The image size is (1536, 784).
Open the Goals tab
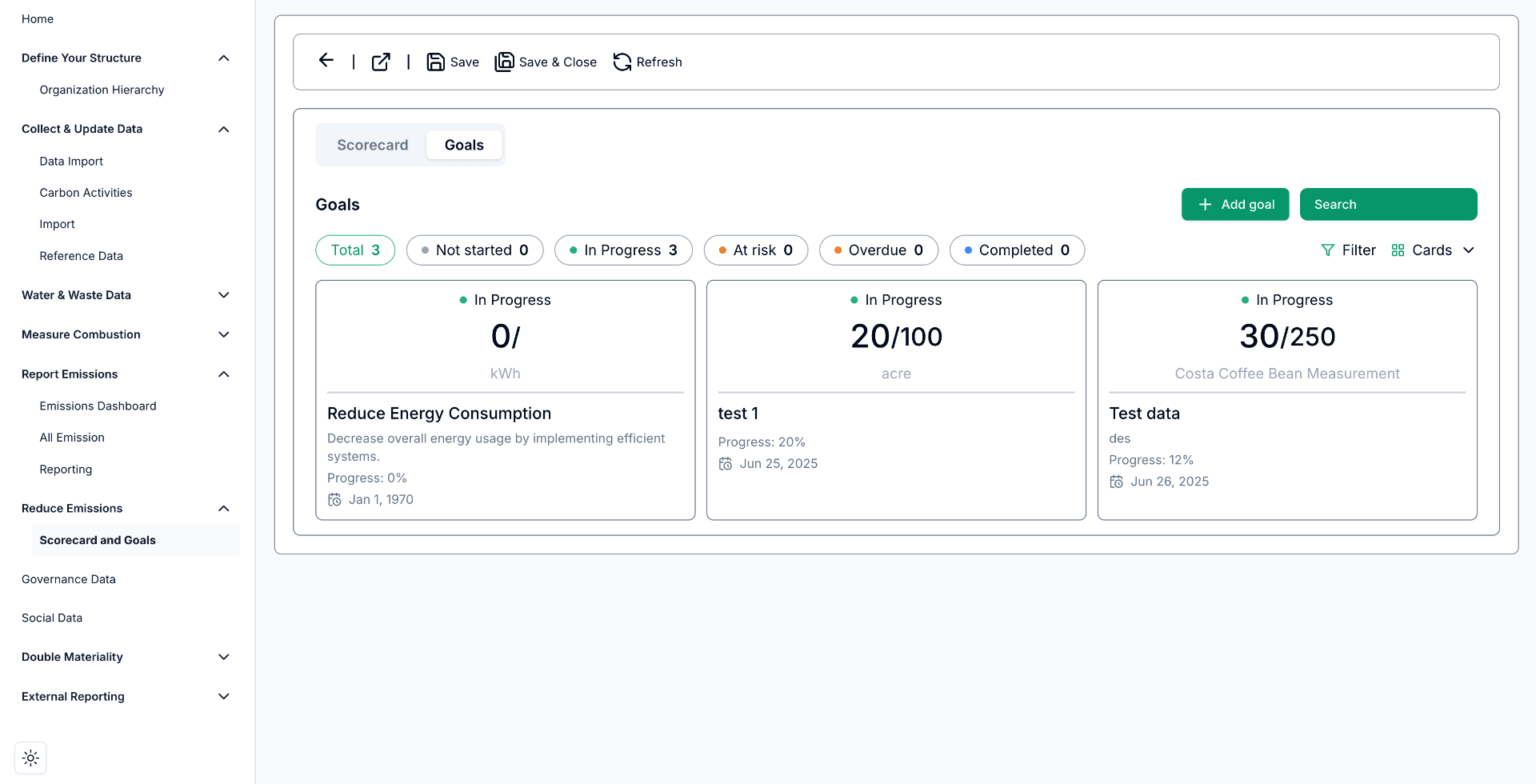464,145
